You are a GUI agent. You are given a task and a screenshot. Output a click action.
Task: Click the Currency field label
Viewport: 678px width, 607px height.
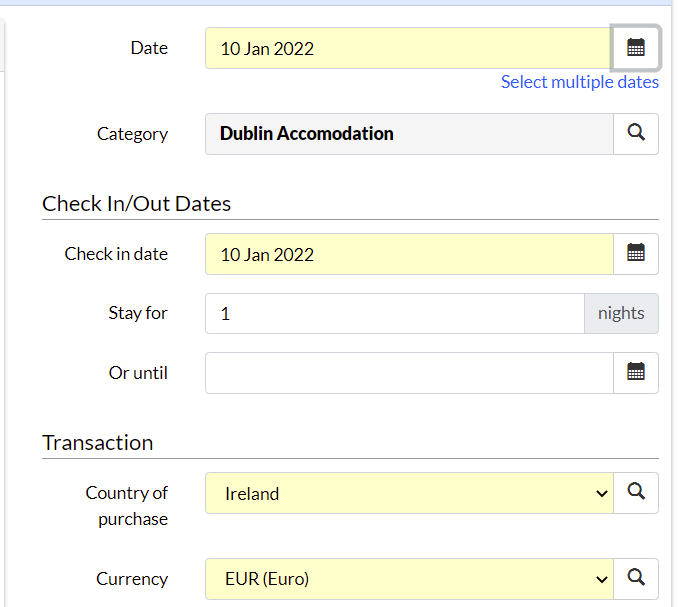[x=132, y=579]
